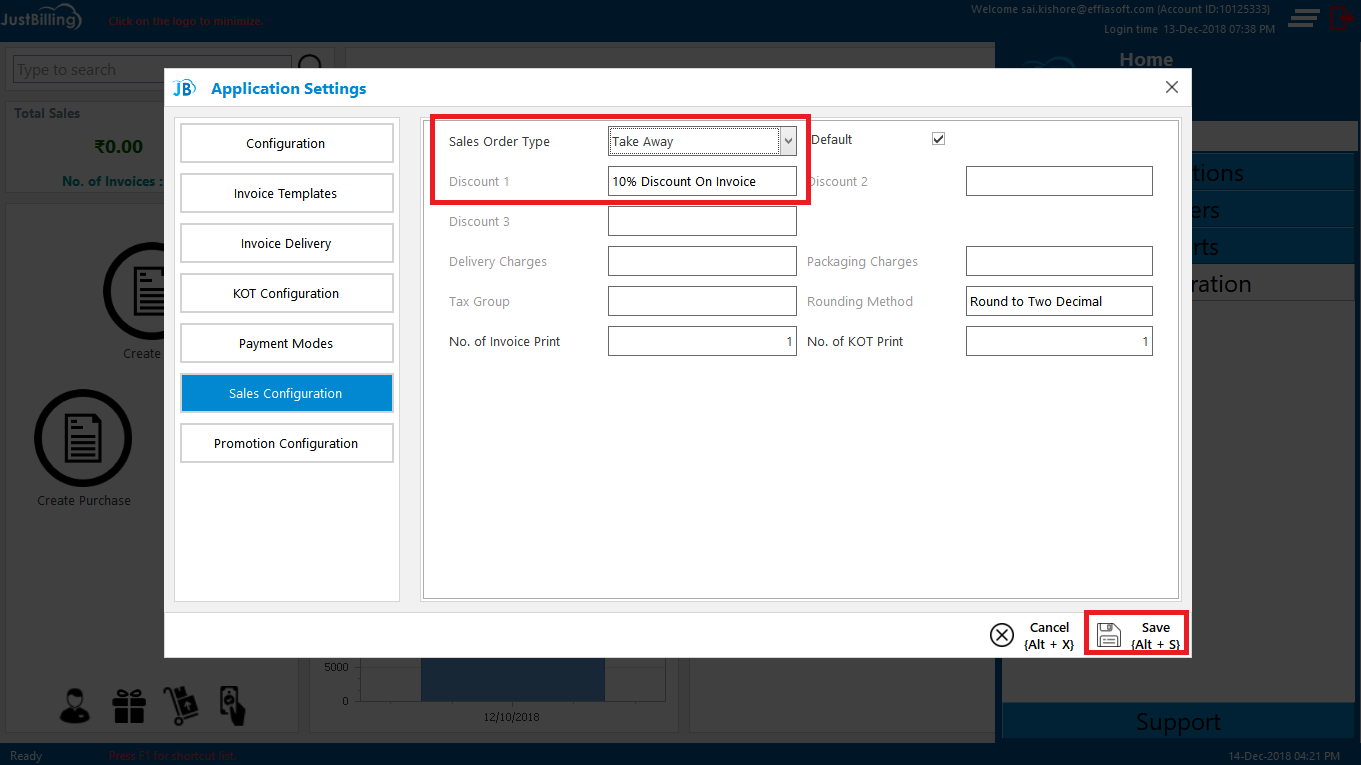This screenshot has height=765, width=1361.
Task: Click the customer person icon at bottom
Action: coord(74,706)
